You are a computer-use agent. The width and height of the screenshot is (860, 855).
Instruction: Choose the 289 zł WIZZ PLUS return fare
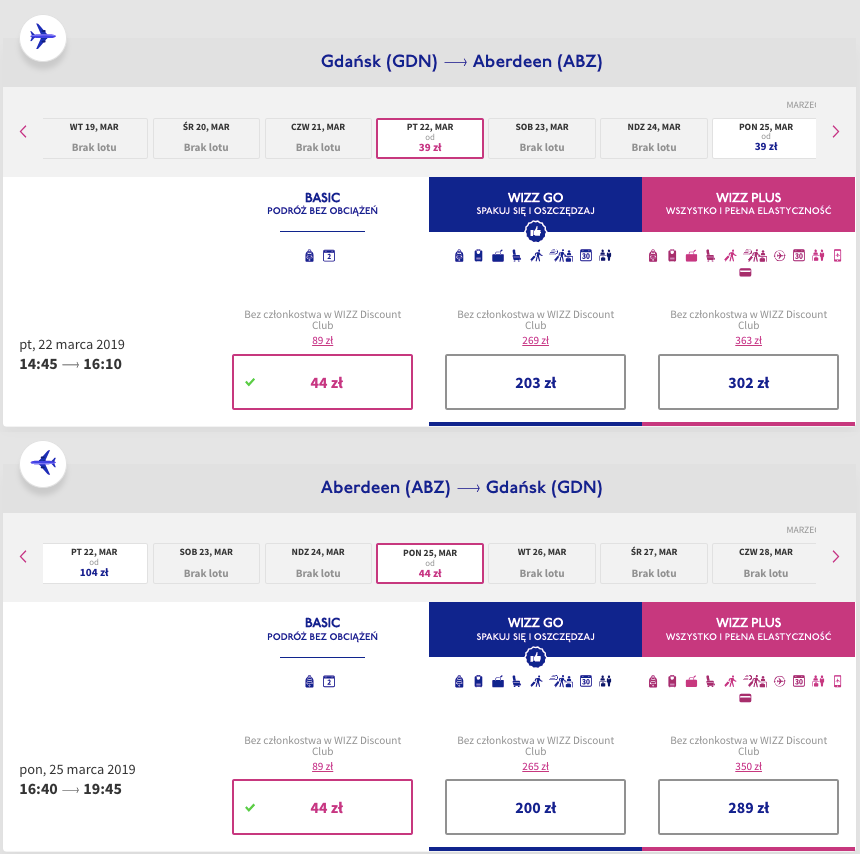point(748,808)
